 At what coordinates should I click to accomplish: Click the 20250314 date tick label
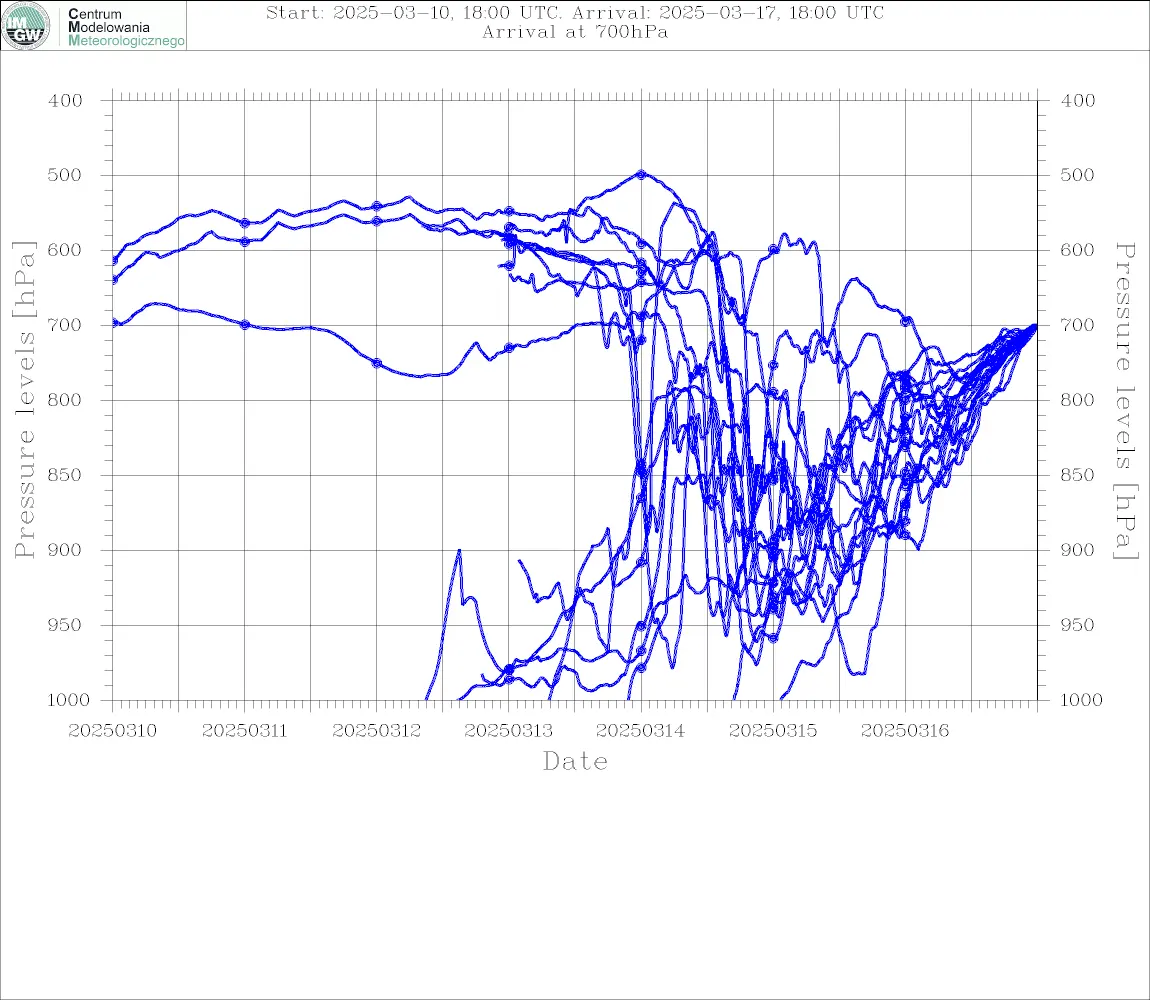point(640,731)
